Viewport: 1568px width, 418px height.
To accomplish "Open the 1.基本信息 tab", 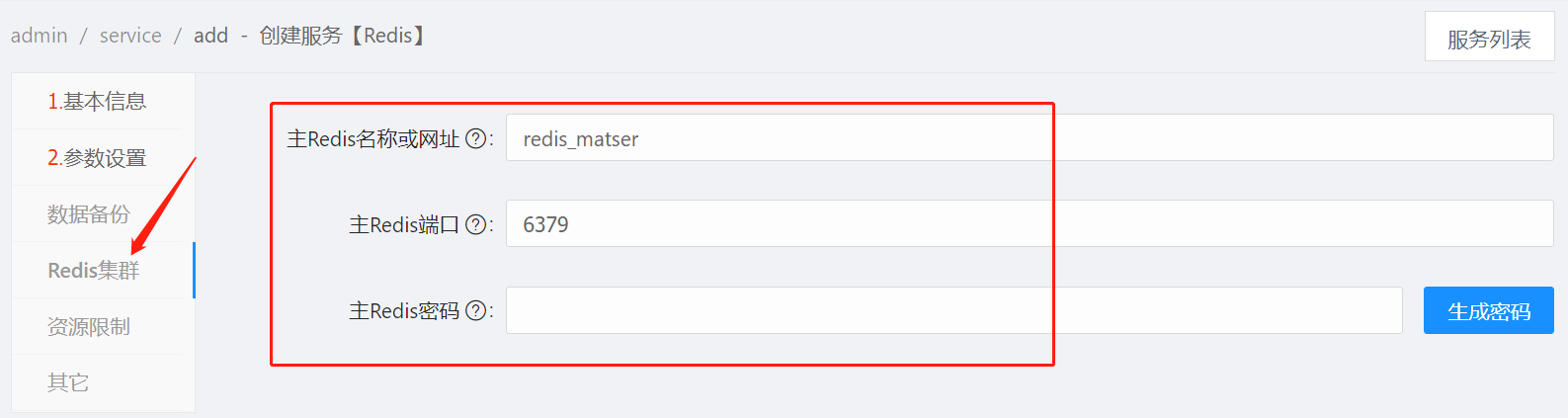I will pos(97,101).
